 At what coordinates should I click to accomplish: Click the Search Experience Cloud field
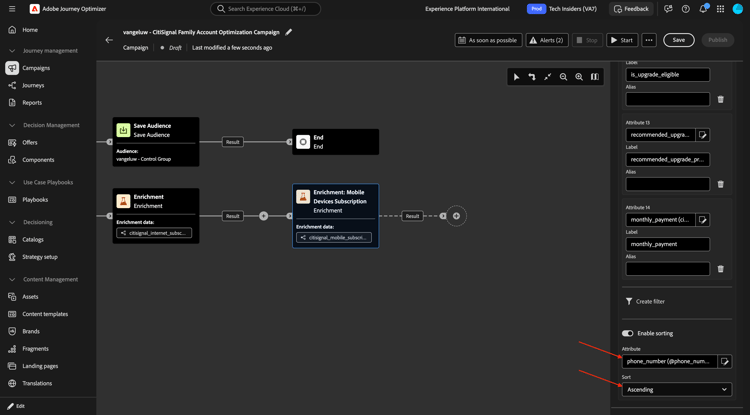tap(265, 9)
